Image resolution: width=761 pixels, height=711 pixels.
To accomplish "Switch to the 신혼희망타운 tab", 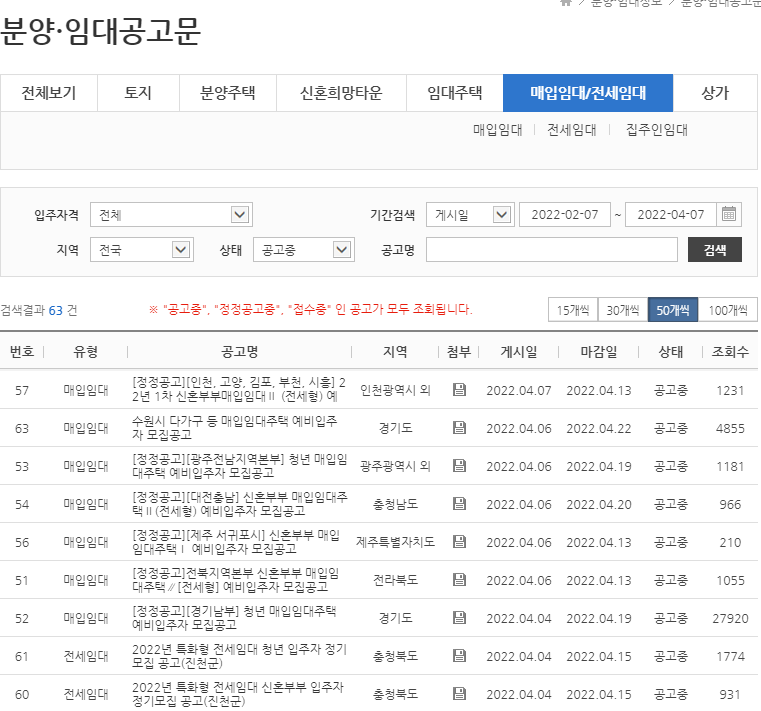I will [x=341, y=93].
